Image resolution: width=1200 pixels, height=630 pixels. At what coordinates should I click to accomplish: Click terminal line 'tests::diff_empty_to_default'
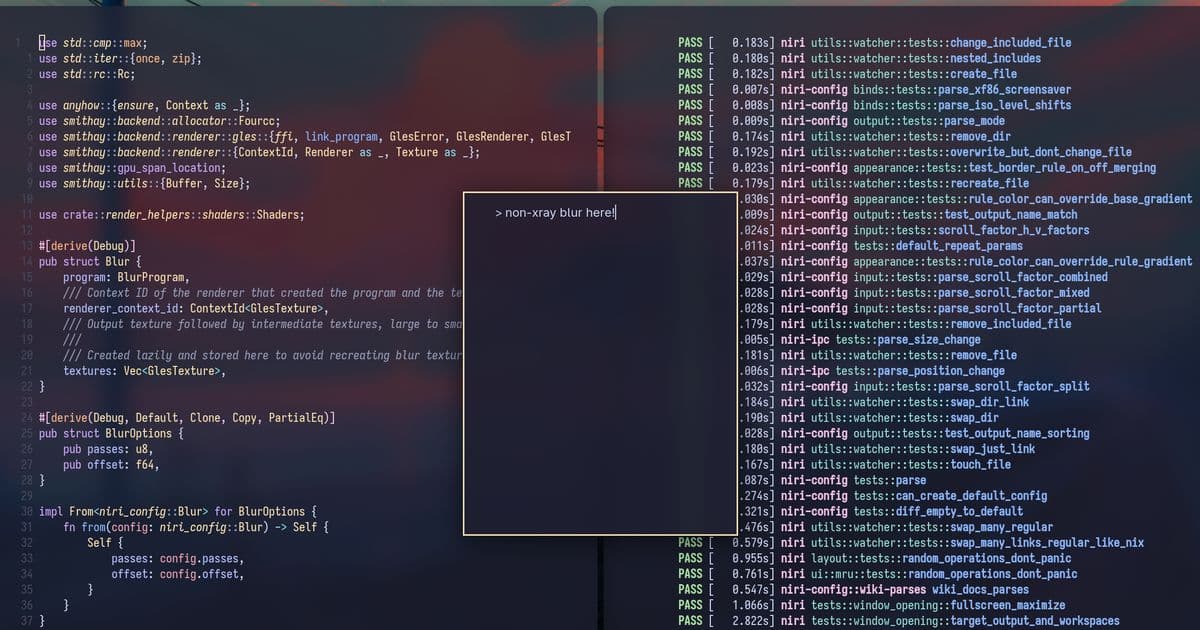coord(938,512)
